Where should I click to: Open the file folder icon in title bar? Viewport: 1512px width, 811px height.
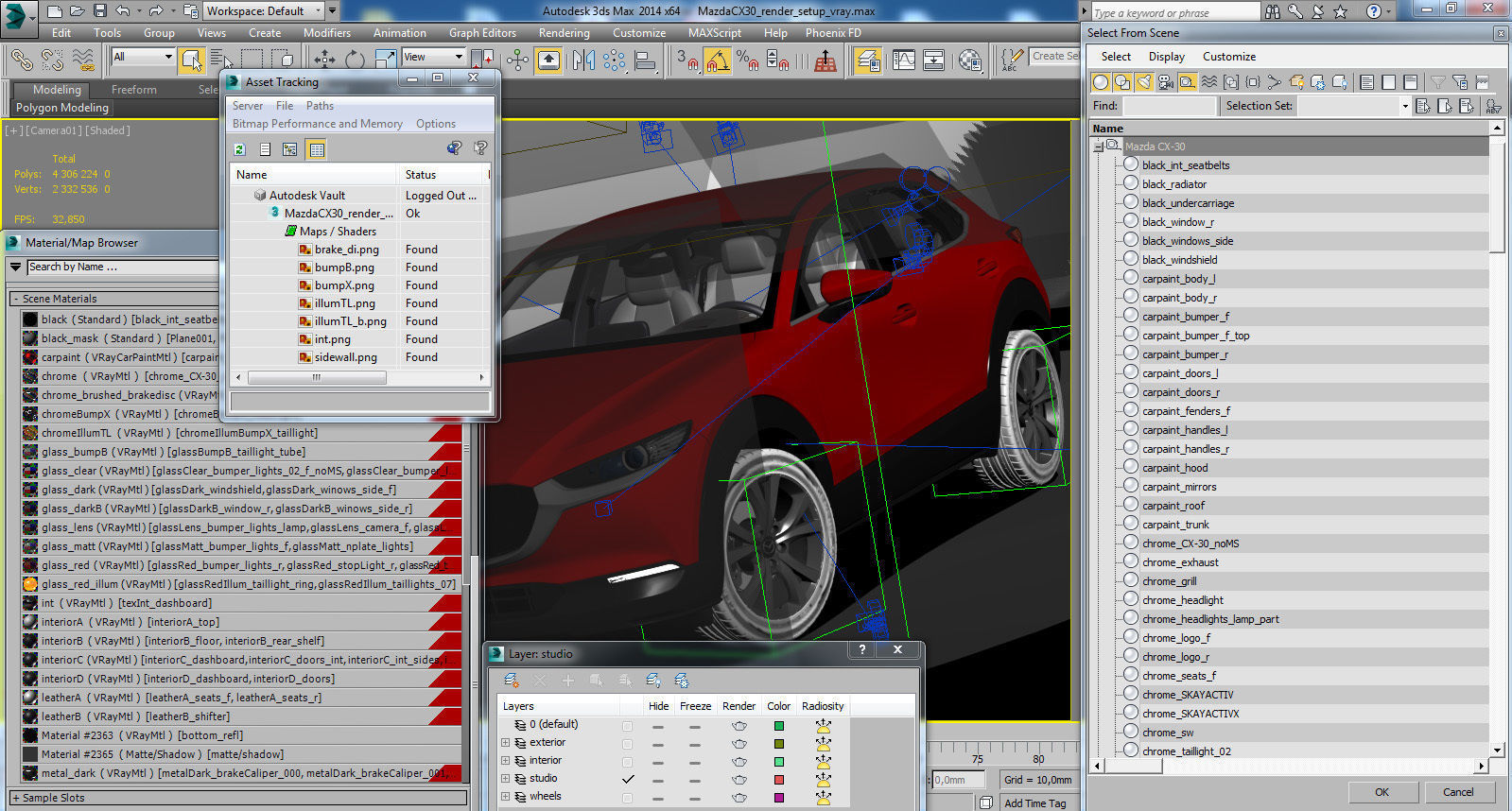78,11
